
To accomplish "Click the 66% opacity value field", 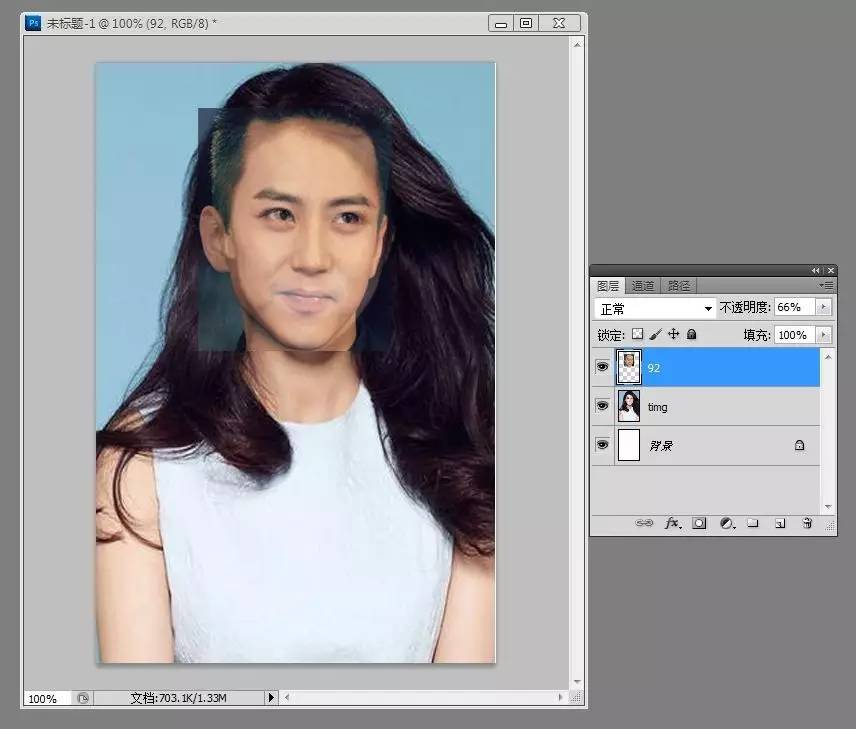I will 794,309.
